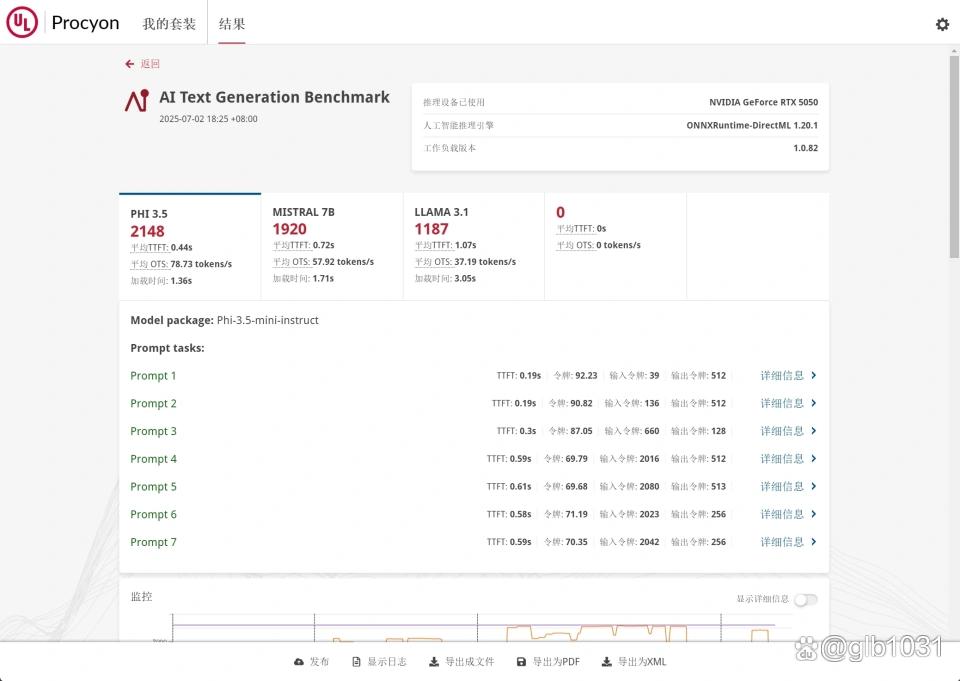Click the monitoring chart graph area

click(x=474, y=627)
